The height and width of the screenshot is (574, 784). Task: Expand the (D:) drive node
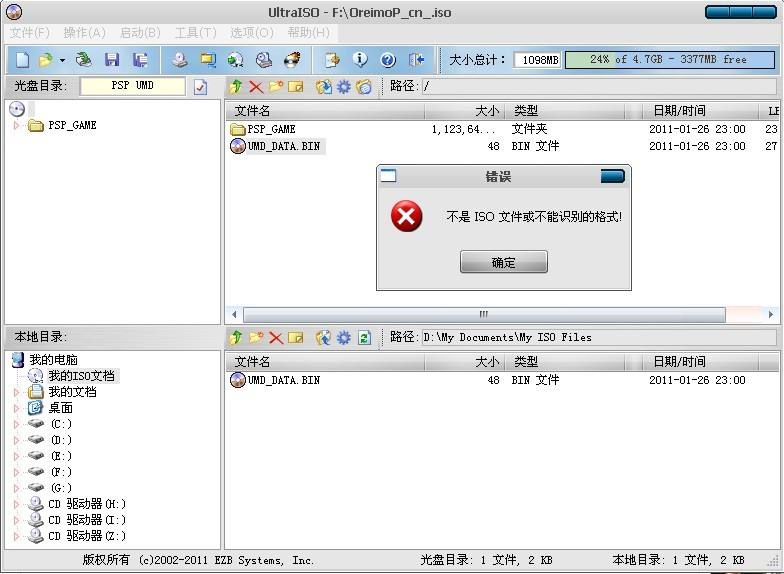[16, 440]
